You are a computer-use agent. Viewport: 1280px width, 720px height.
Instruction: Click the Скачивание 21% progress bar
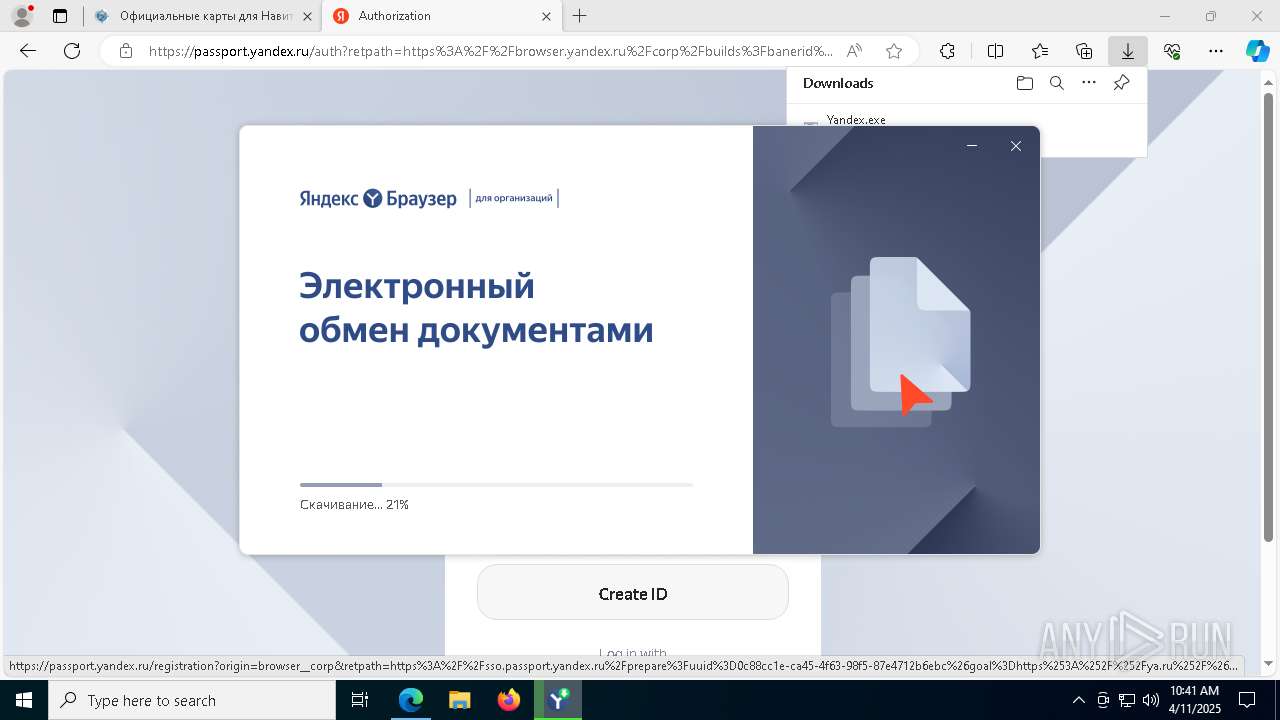click(496, 485)
